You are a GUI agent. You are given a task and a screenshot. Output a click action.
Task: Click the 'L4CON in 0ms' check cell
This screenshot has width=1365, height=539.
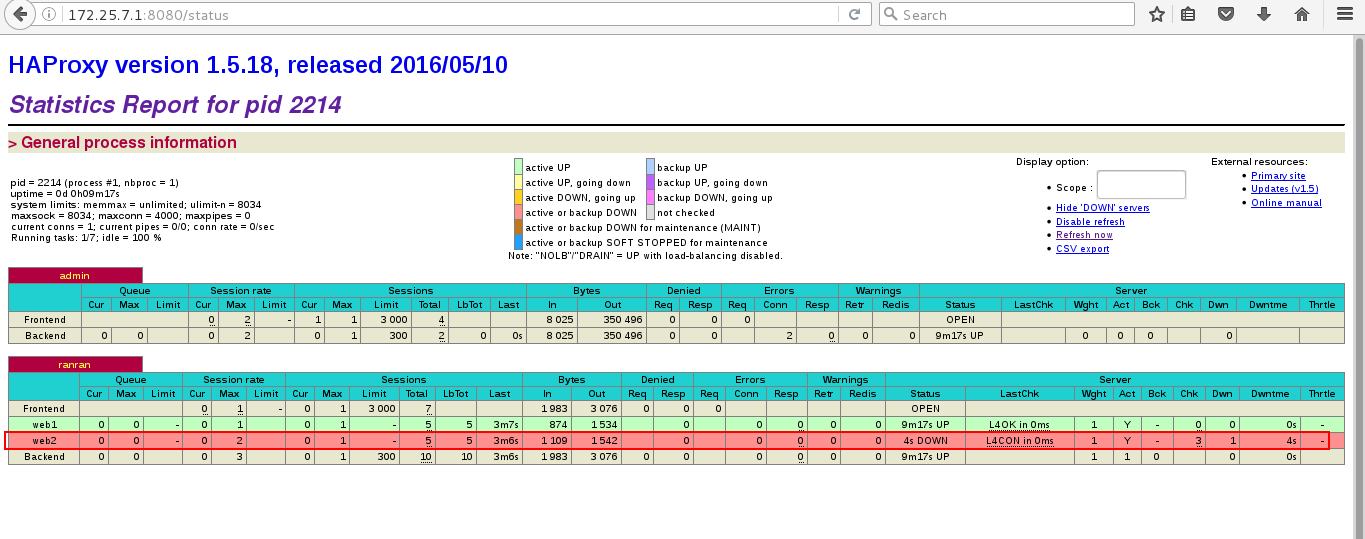pyautogui.click(x=1020, y=441)
